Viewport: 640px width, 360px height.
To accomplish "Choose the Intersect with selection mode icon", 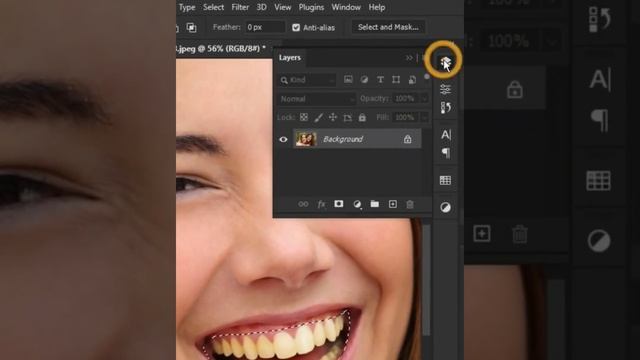I will (x=191, y=27).
